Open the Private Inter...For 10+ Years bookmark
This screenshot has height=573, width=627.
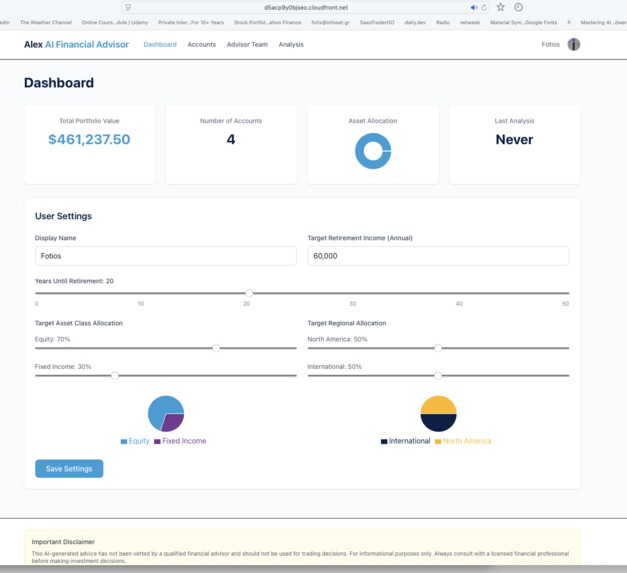pos(191,22)
